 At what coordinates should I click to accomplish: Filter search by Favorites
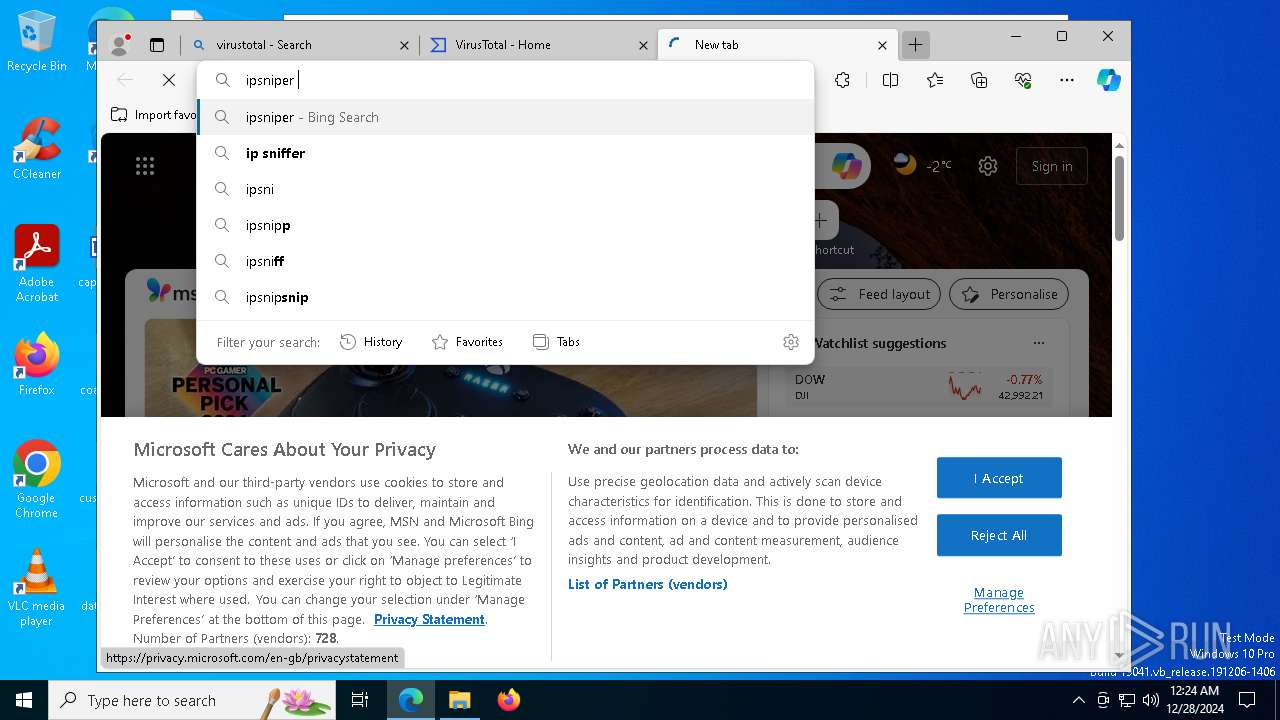[x=467, y=342]
